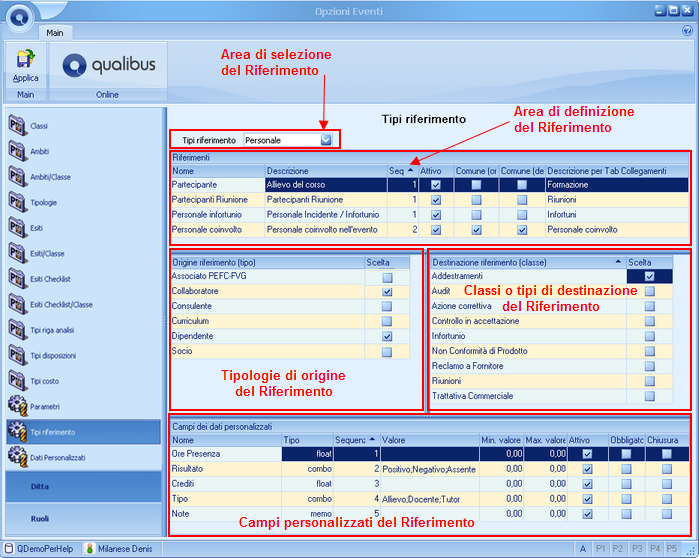Select the Tipologie sidebar icon
Screen dimensions: 699x558
coord(17,202)
